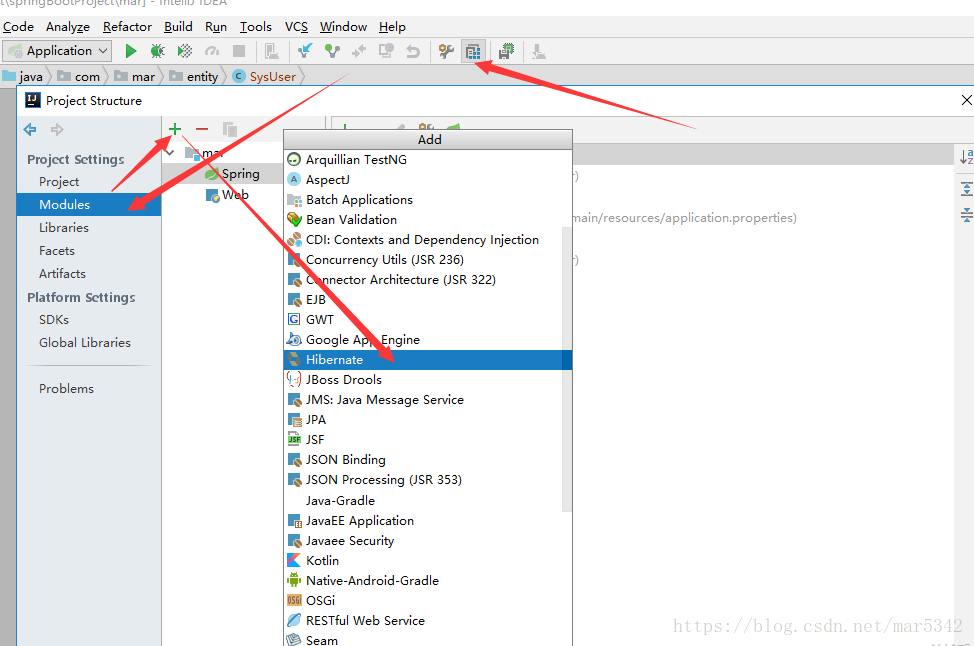Choose AspectJ from the Add popup
Screen dimensions: 974x646
tap(427, 180)
